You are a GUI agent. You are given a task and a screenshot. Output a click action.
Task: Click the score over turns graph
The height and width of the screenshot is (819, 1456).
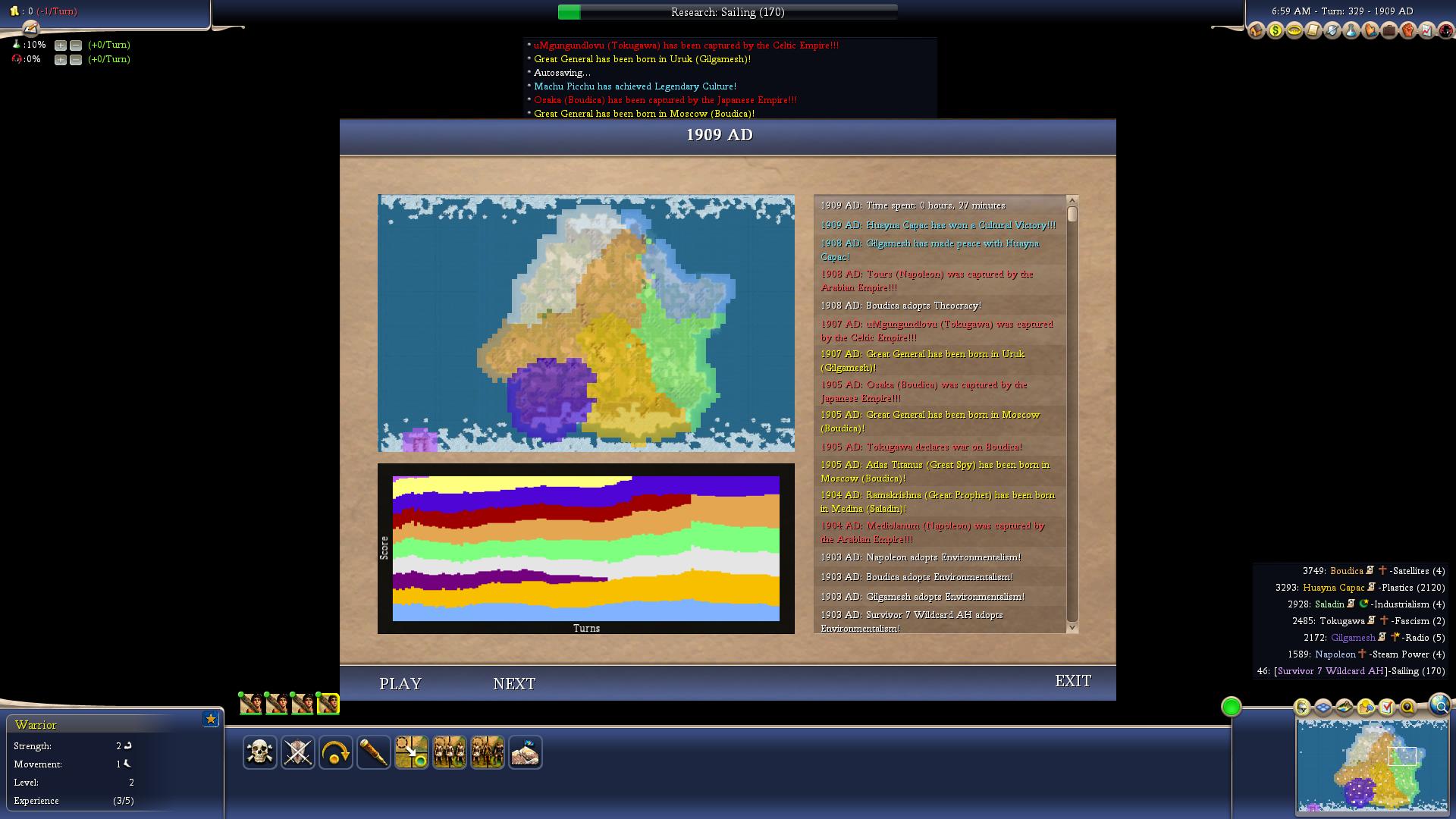tap(586, 548)
